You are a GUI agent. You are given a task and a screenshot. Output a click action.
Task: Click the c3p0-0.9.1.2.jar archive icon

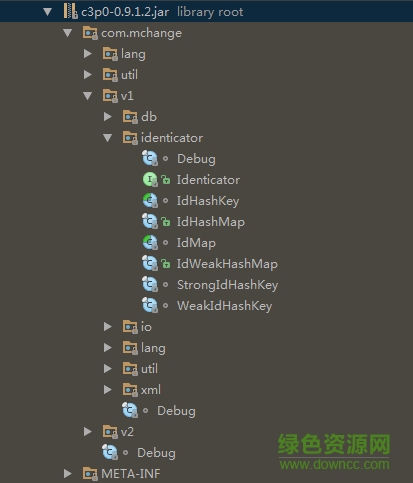[x=71, y=12]
